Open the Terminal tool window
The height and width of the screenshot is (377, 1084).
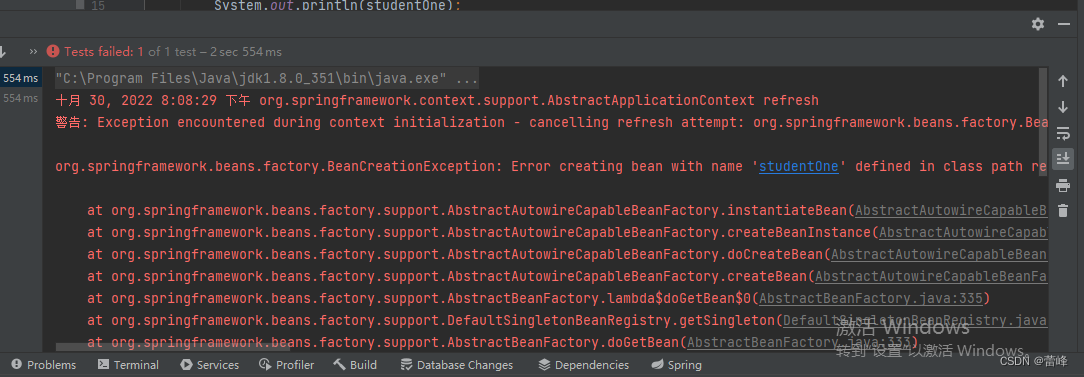click(129, 365)
